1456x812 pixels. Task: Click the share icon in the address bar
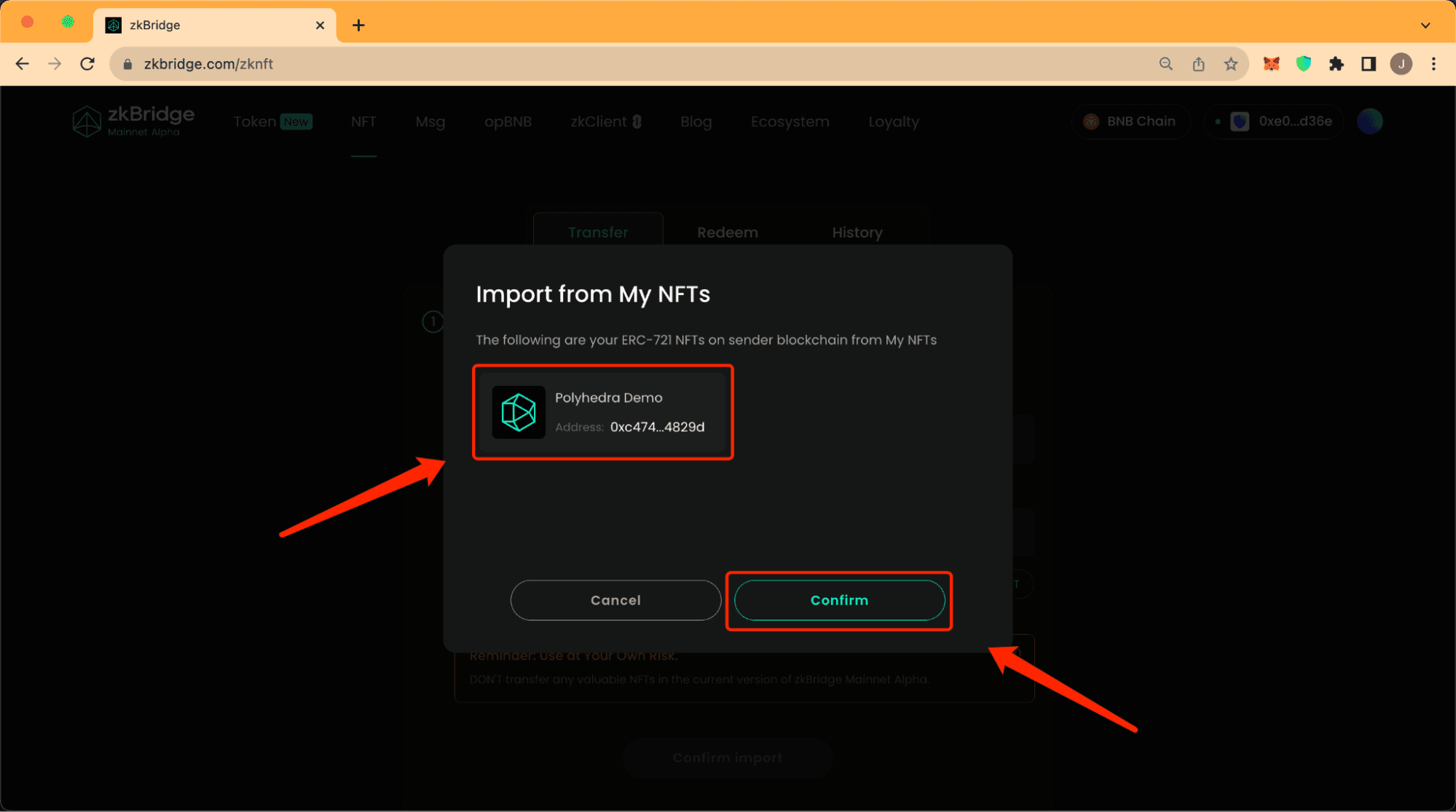1198,64
